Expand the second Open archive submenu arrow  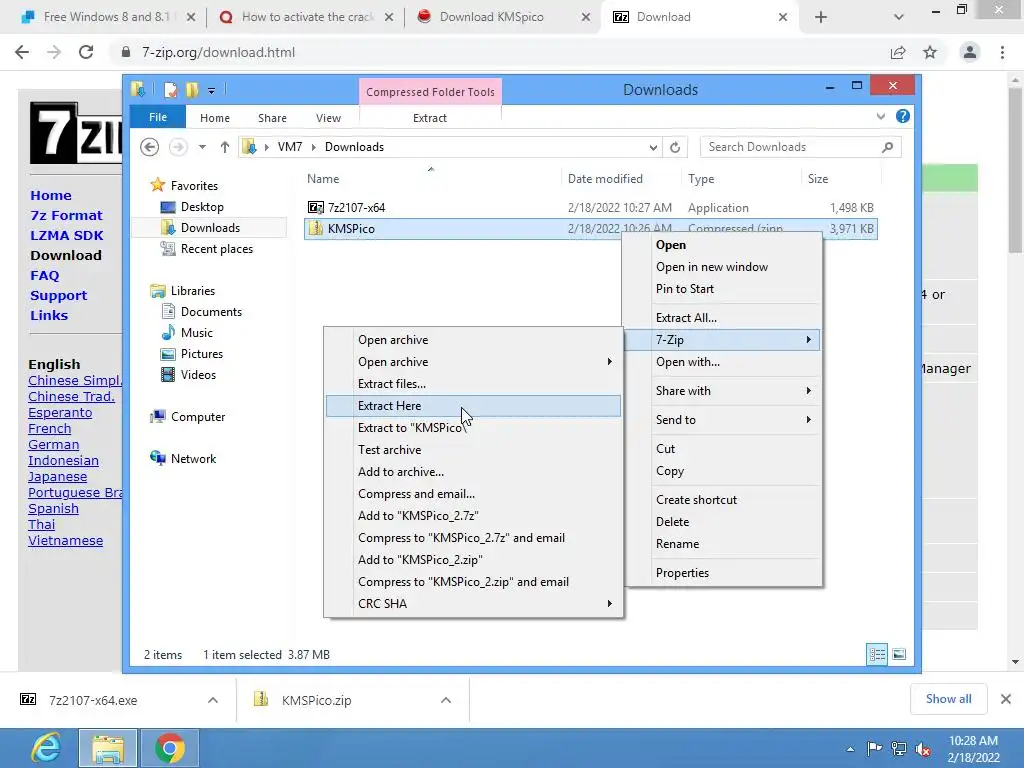609,361
